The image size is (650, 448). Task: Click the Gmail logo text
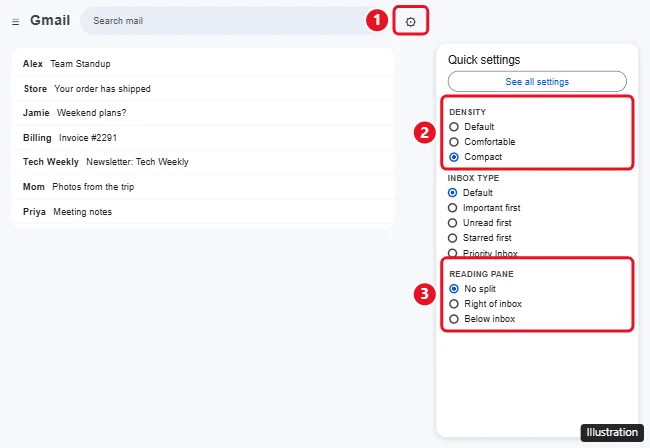coord(50,20)
